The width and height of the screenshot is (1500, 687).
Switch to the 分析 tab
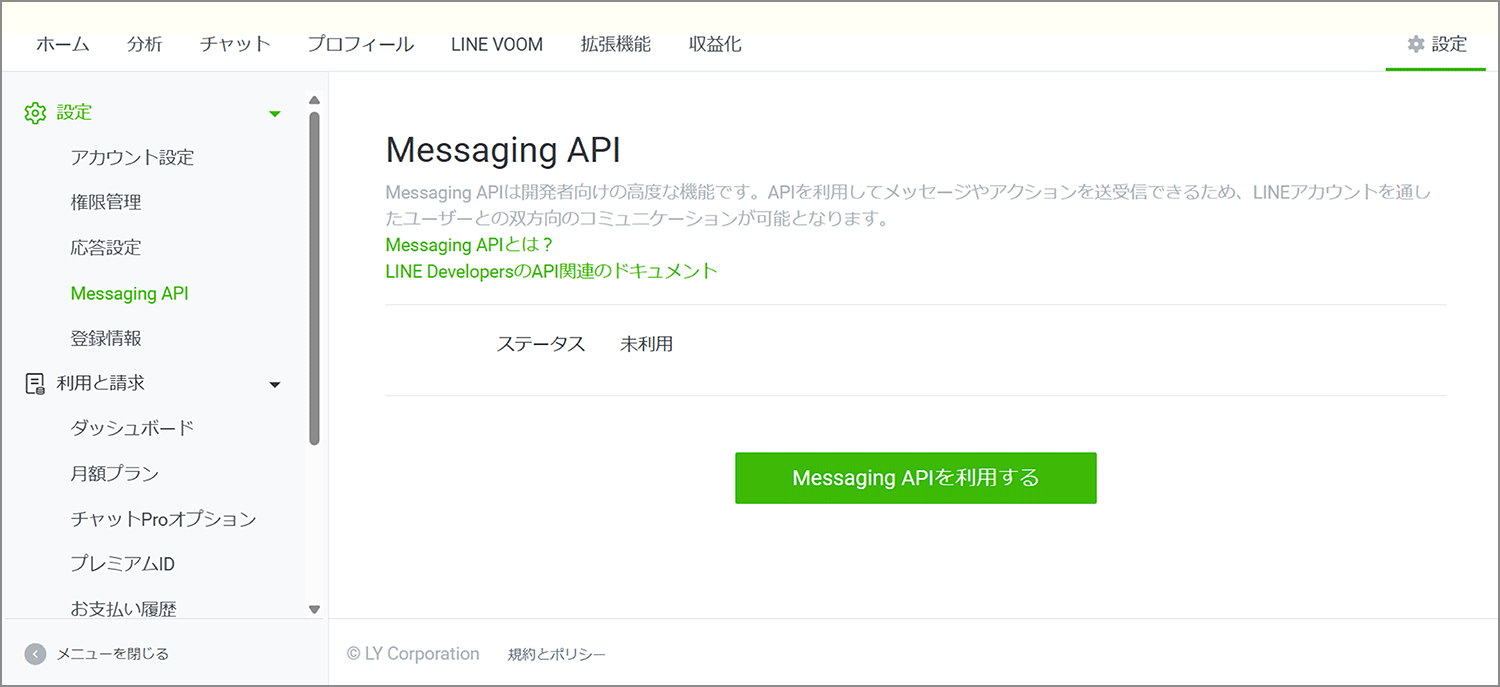click(x=144, y=44)
